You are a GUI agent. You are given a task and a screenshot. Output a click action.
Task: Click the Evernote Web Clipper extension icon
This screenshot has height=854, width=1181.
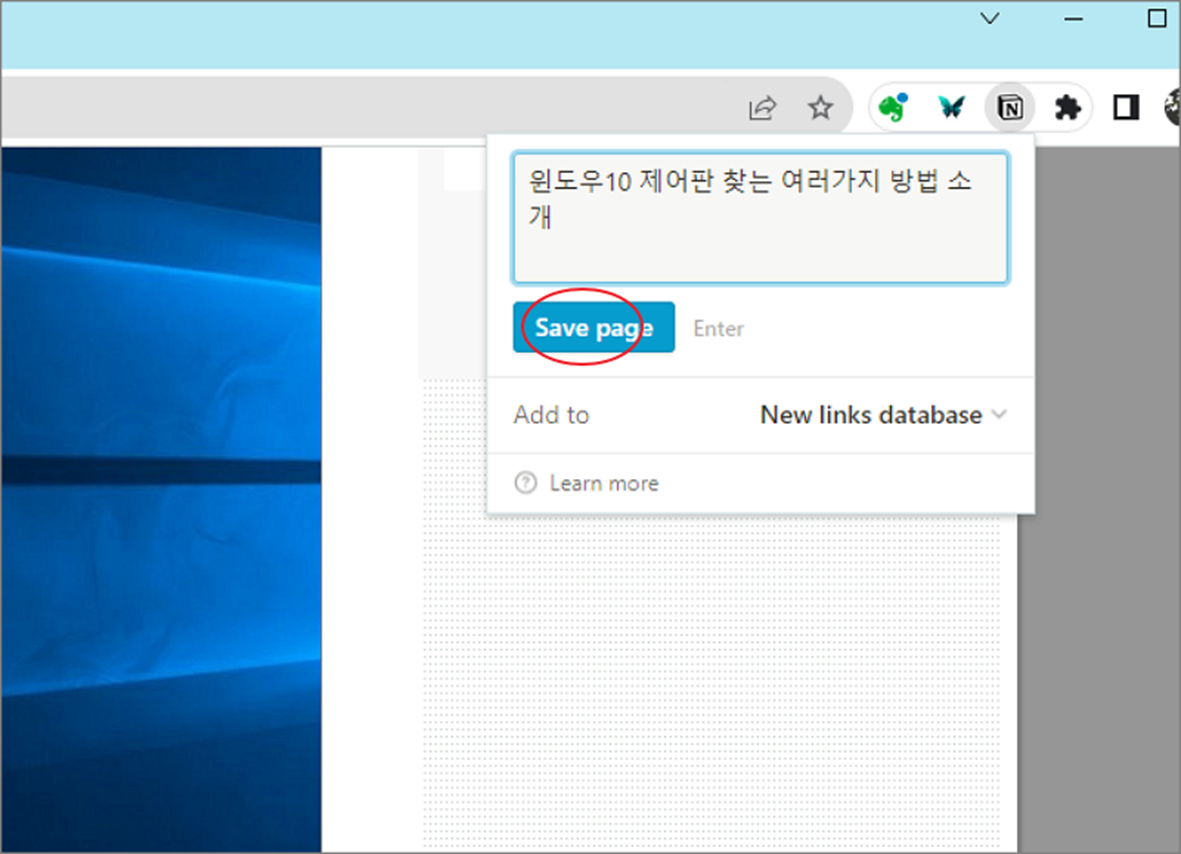pos(893,108)
